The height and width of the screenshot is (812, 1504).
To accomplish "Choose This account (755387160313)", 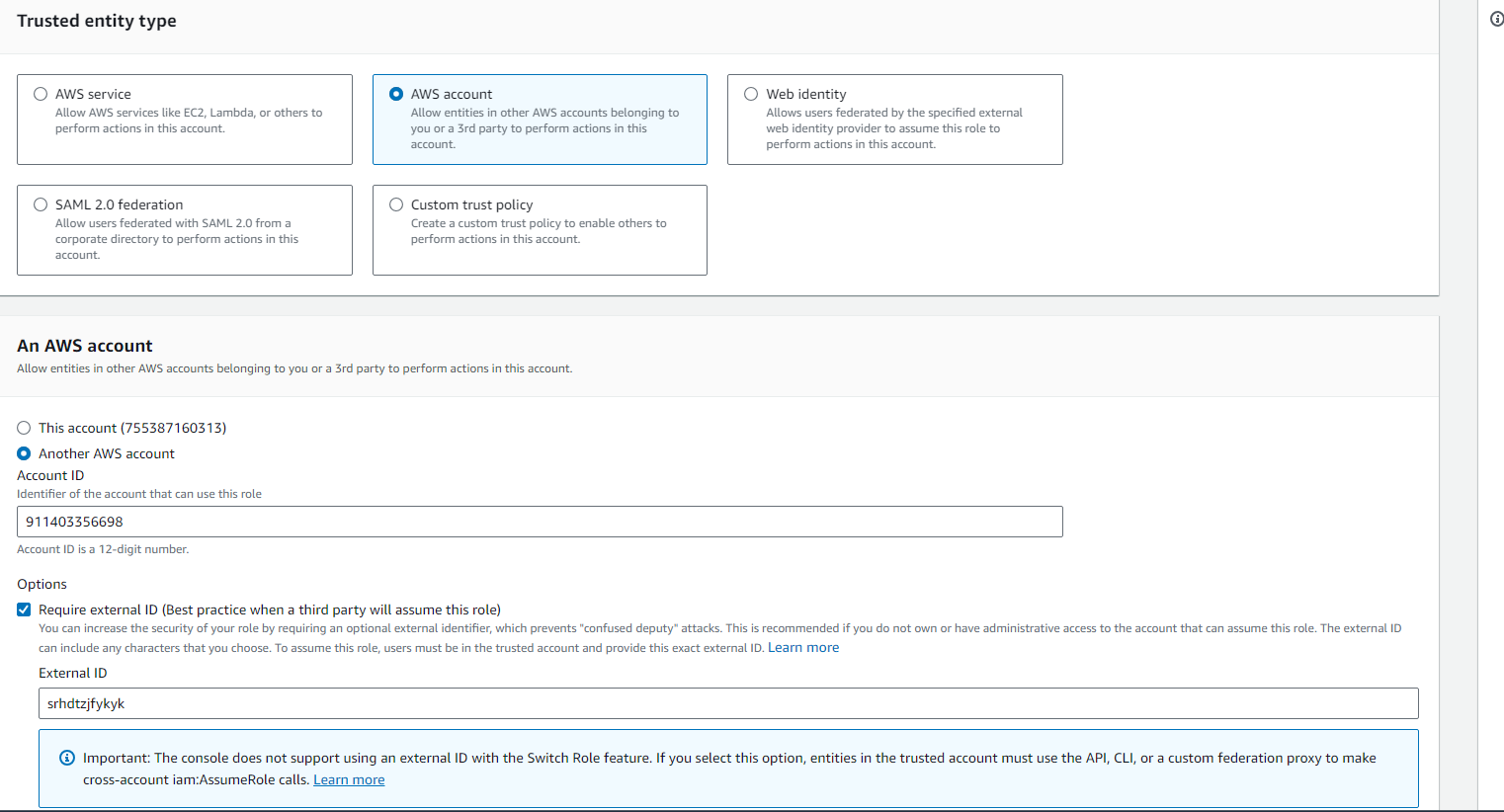I will click(x=24, y=428).
